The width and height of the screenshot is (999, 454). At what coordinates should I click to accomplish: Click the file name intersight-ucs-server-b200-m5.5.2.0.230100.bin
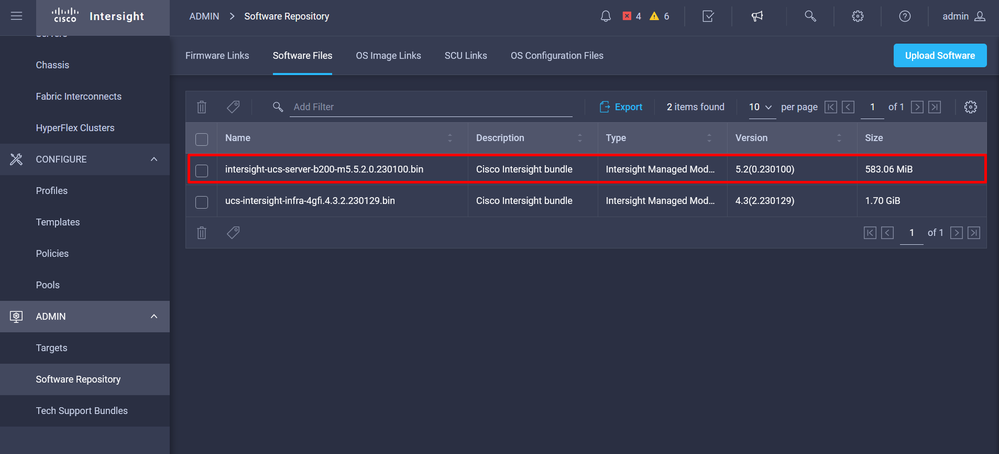pos(324,170)
